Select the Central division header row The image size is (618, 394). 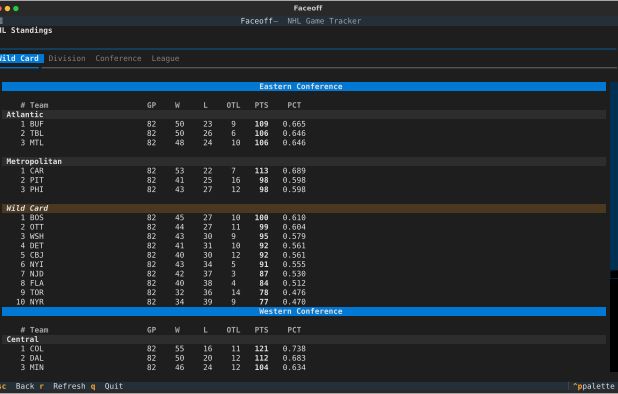304,339
